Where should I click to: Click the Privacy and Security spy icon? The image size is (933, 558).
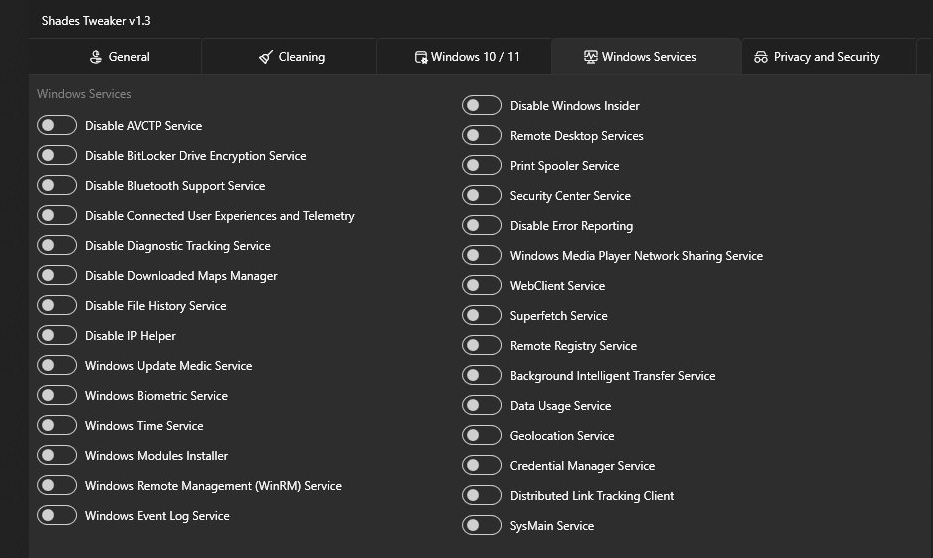tap(760, 57)
